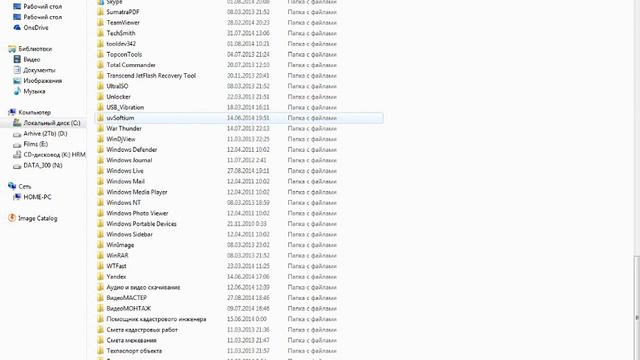Click the Локальный диск (C:) drive icon
This screenshot has width=640, height=360.
17,123
